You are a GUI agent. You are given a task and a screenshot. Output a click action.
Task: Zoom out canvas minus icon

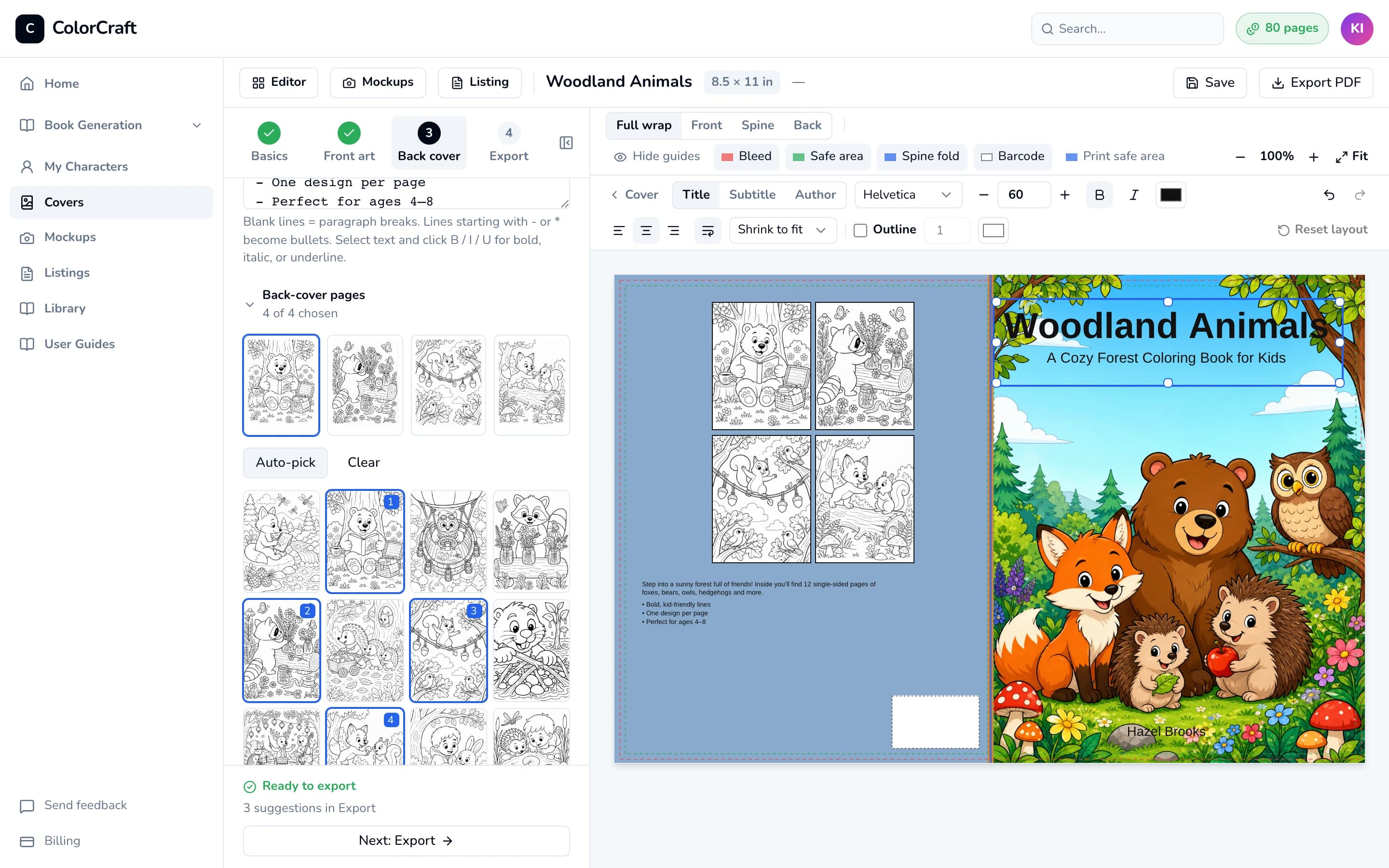[1240, 156]
